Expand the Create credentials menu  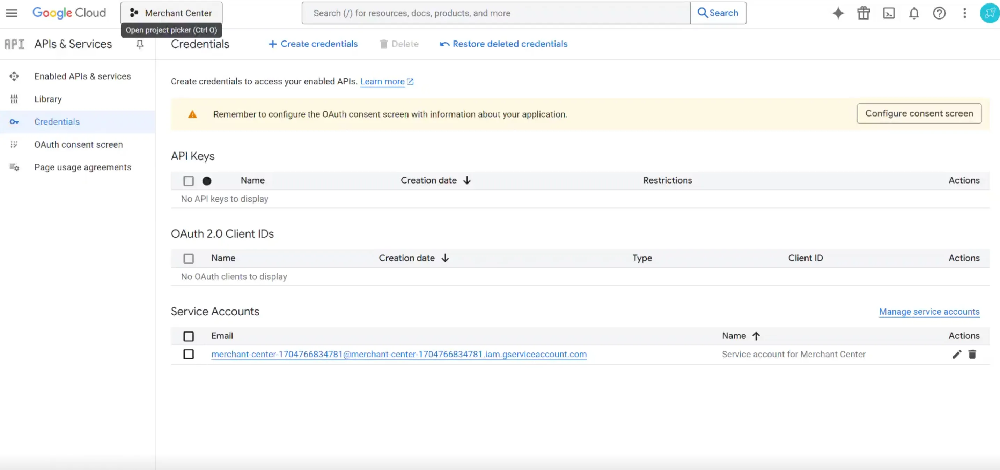point(313,44)
